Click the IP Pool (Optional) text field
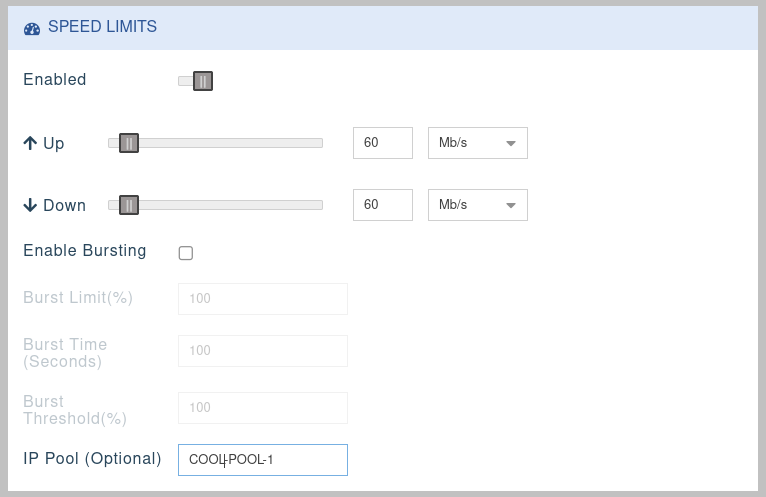The height and width of the screenshot is (497, 766). (x=262, y=460)
